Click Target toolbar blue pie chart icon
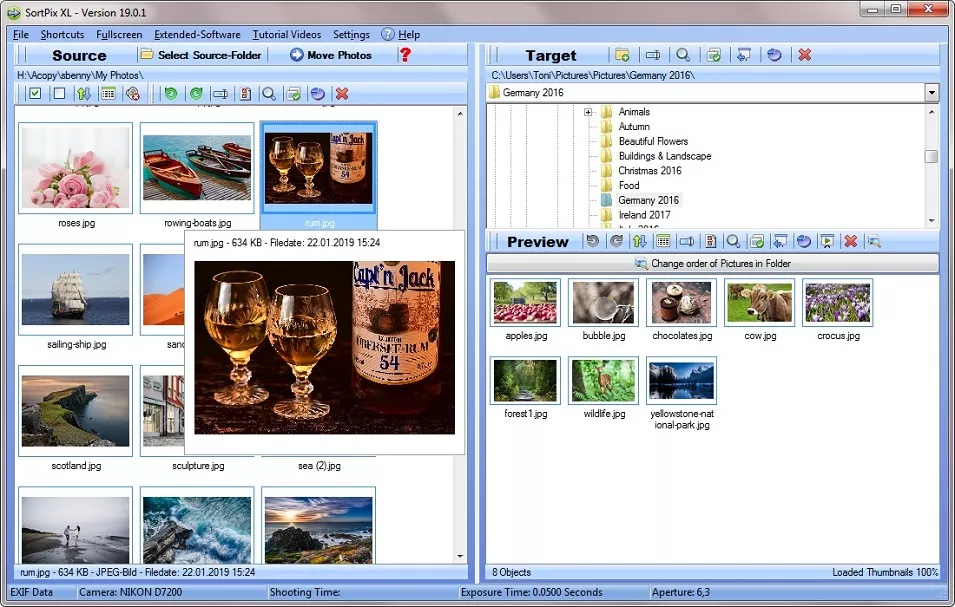Viewport: 955px width, 607px height. tap(774, 55)
